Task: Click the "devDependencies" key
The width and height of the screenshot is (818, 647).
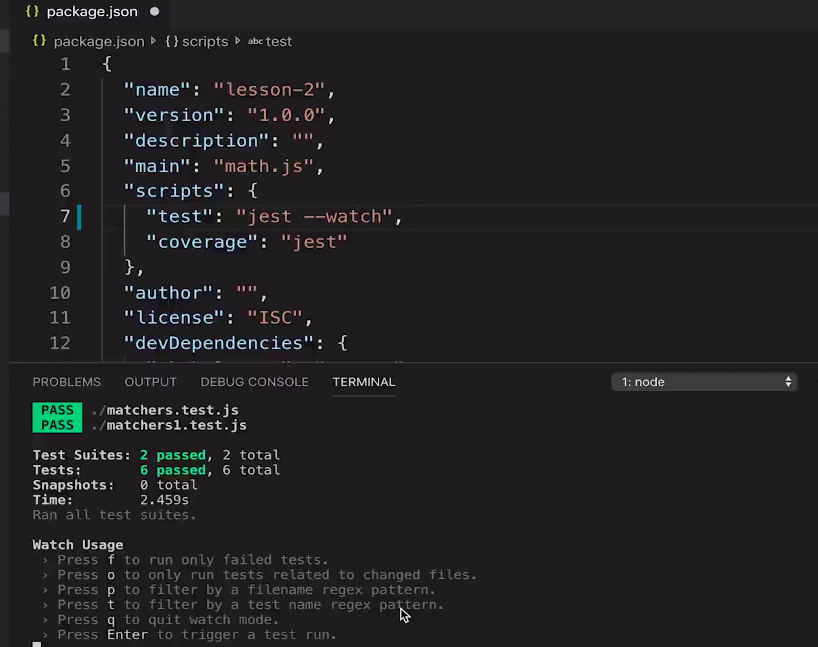Action: pos(219,343)
